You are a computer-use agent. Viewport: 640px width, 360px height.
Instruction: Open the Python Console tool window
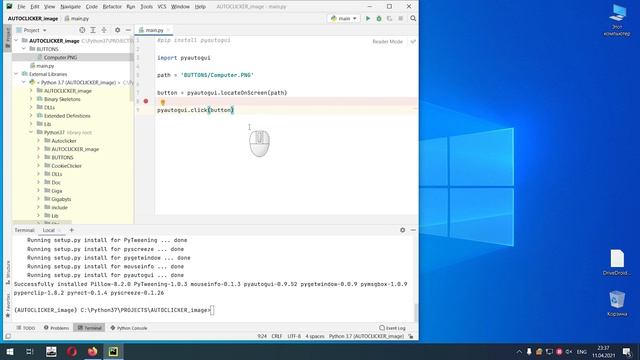(x=129, y=328)
